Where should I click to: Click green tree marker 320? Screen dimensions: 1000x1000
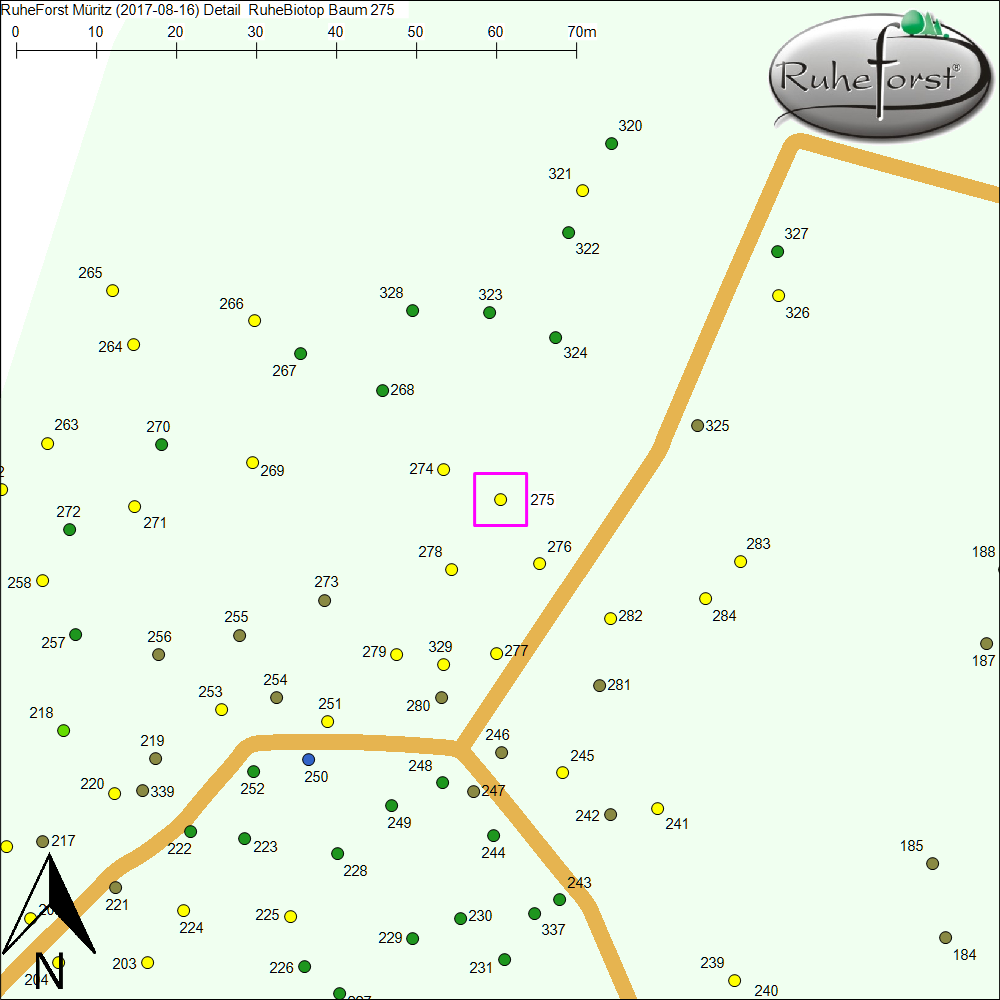point(612,144)
